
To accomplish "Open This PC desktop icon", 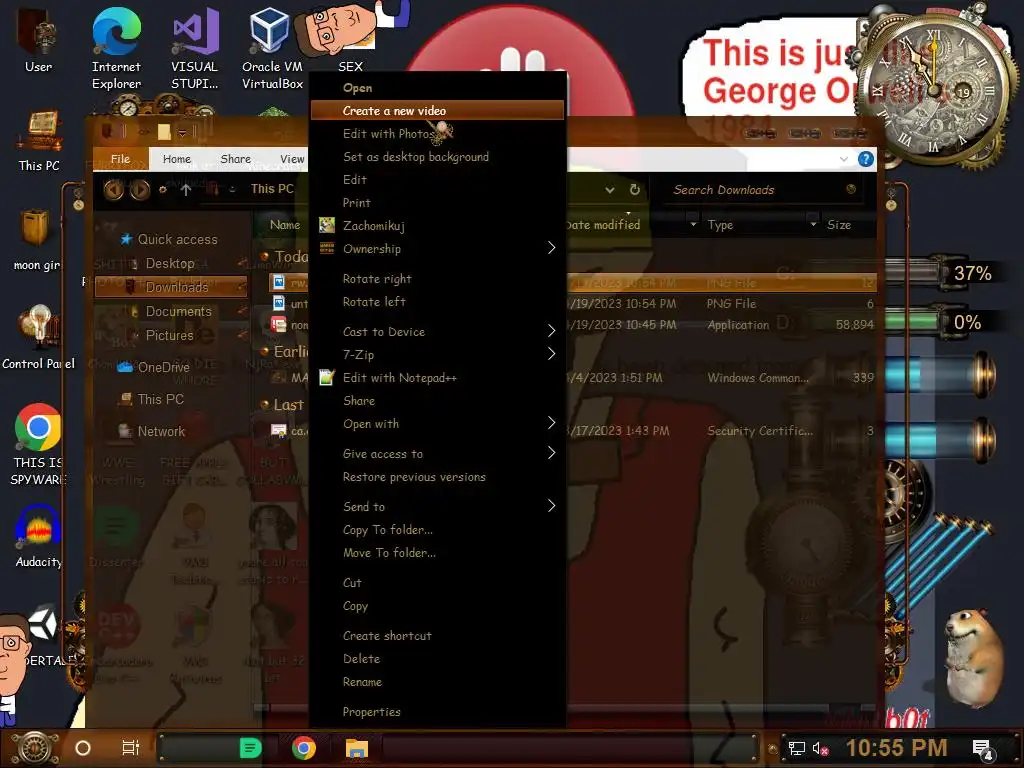I will coord(39,140).
